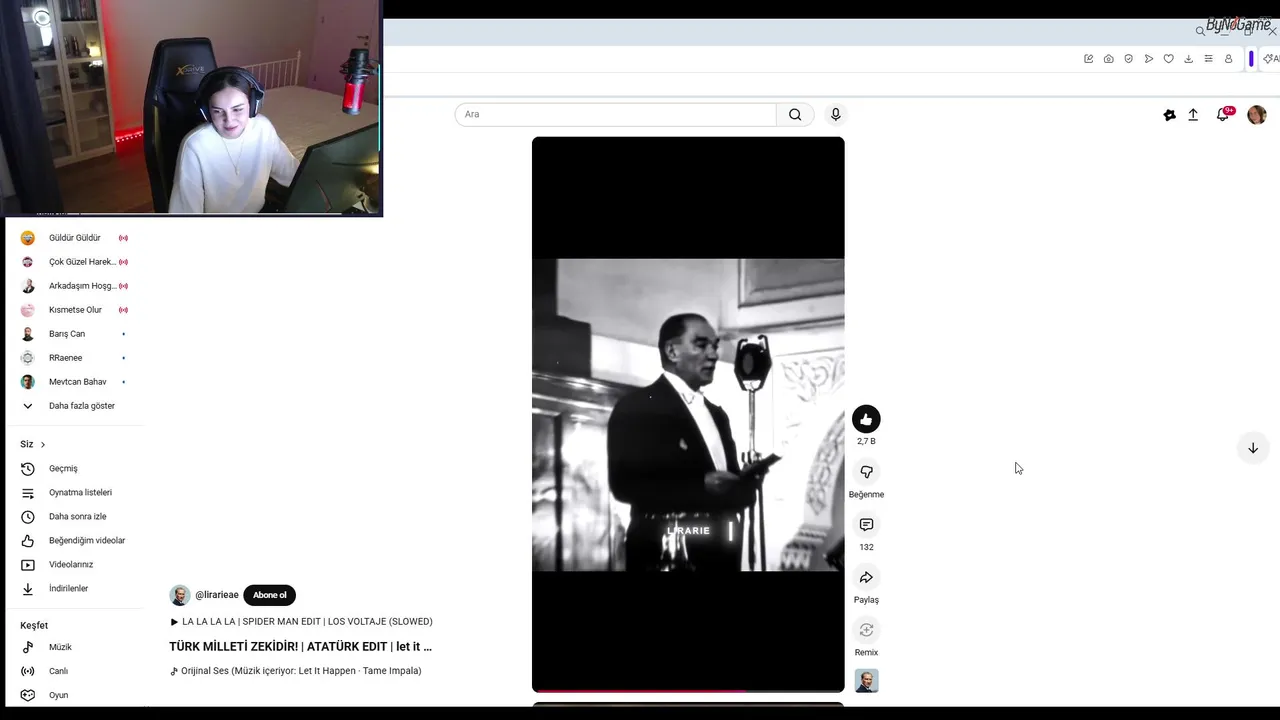Go to the next Short with the down arrow
The image size is (1280, 720).
1253,448
